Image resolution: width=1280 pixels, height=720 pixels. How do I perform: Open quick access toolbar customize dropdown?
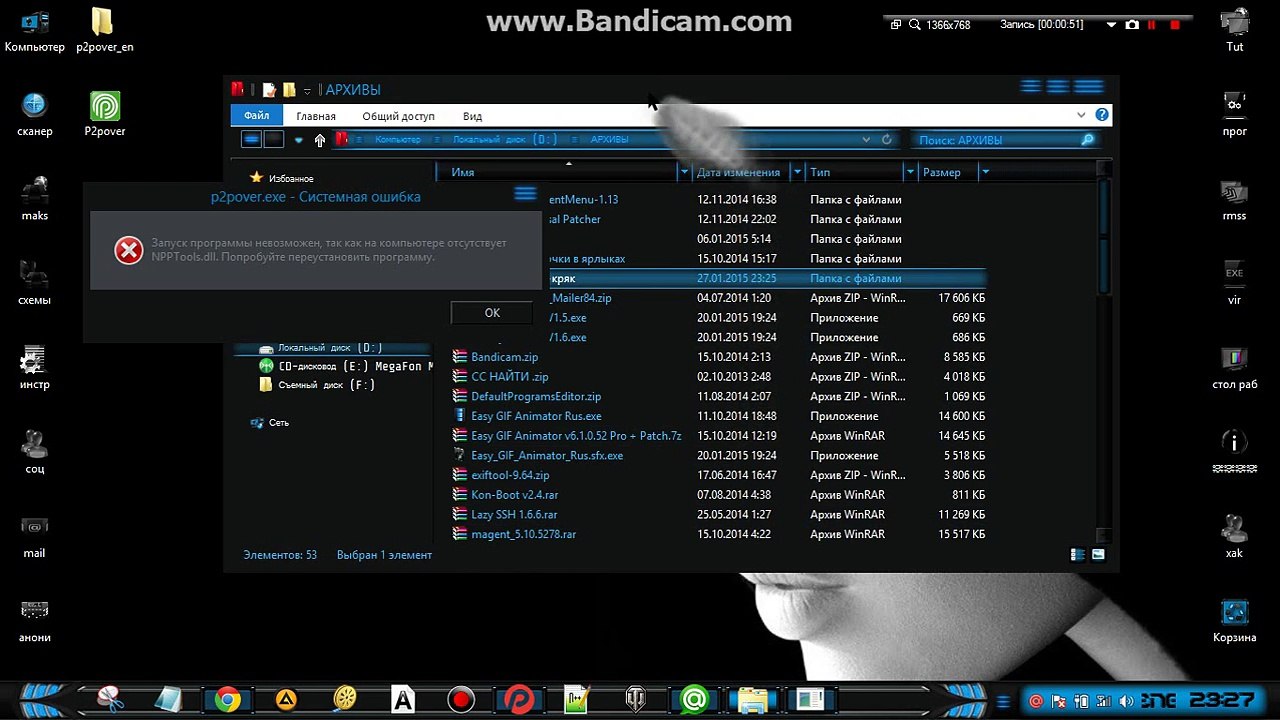click(x=307, y=90)
